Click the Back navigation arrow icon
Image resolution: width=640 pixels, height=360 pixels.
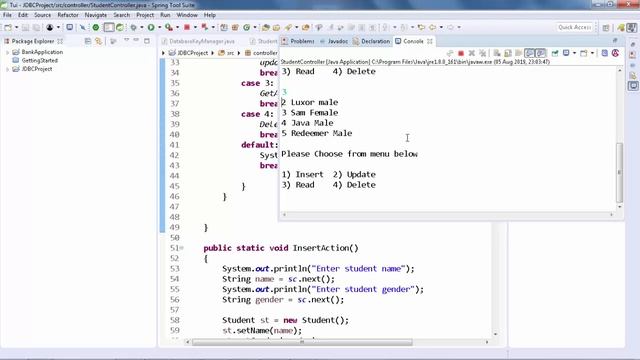tap(432, 27)
